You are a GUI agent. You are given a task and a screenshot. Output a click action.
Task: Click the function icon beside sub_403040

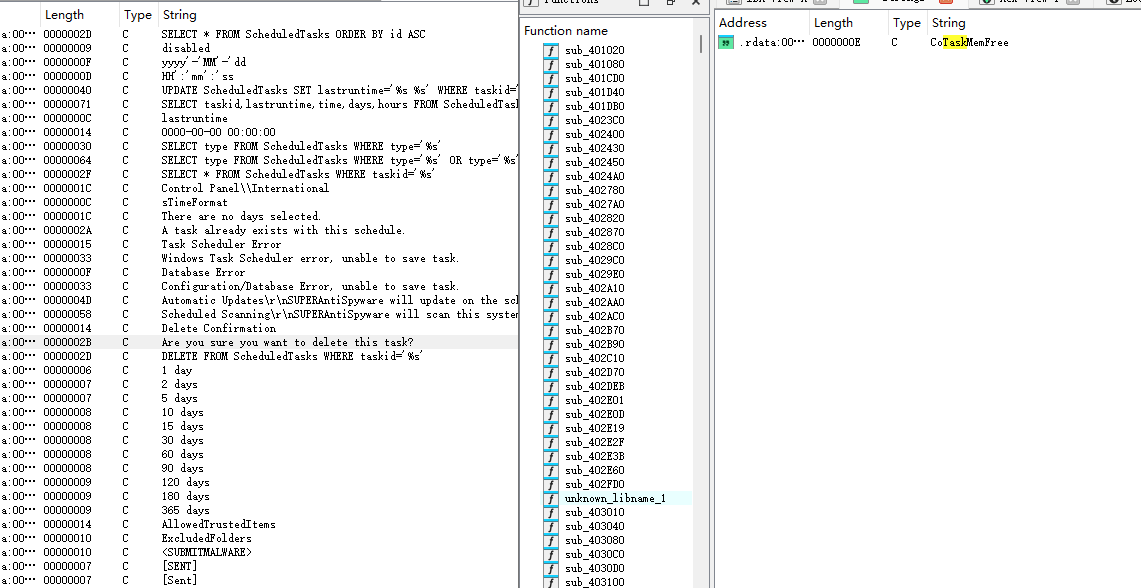pos(551,526)
